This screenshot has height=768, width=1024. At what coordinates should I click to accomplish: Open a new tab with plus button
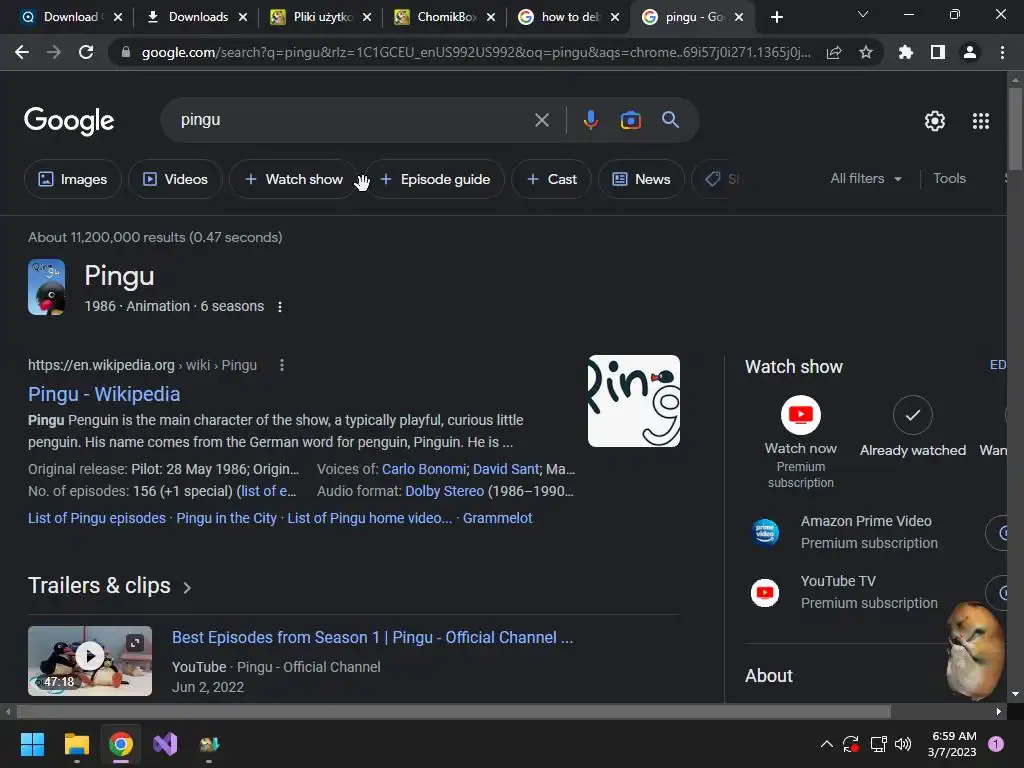pyautogui.click(x=776, y=17)
